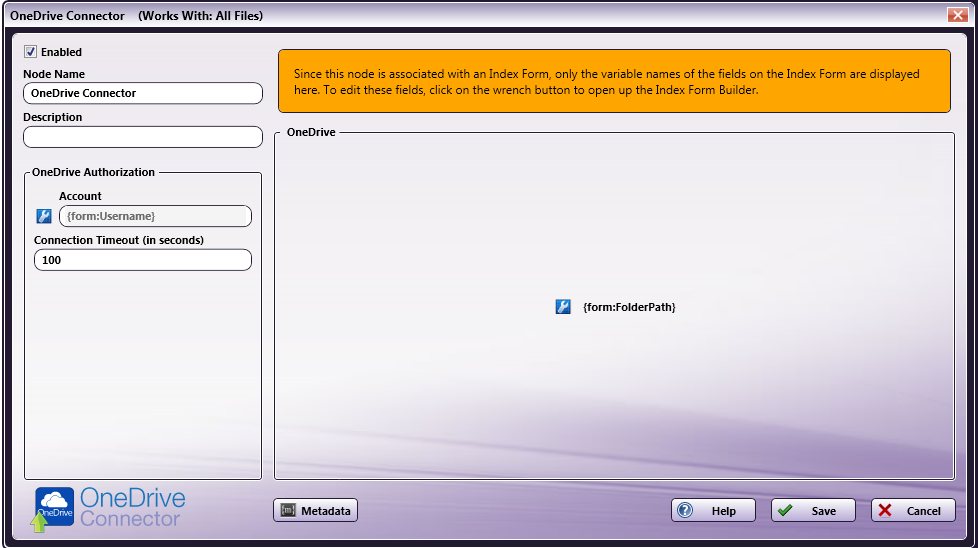Image resolution: width=978 pixels, height=548 pixels.
Task: Click the 'Account' label
Action: point(80,196)
